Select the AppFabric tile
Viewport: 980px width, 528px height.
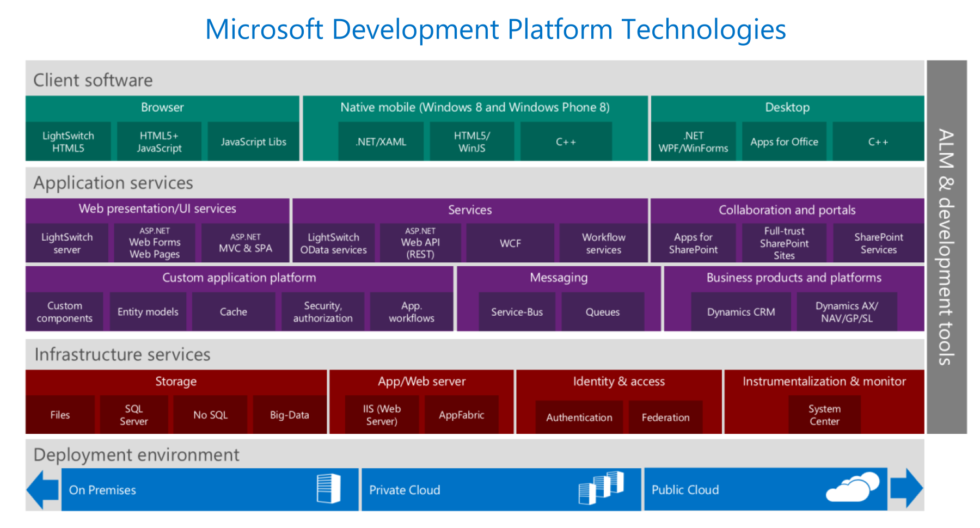(x=461, y=415)
